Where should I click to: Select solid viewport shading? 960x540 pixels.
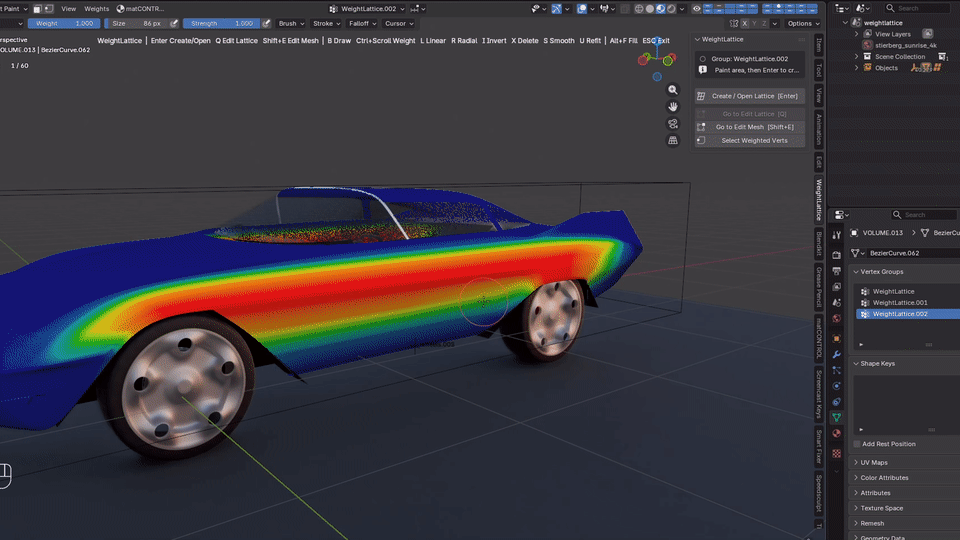(x=650, y=9)
